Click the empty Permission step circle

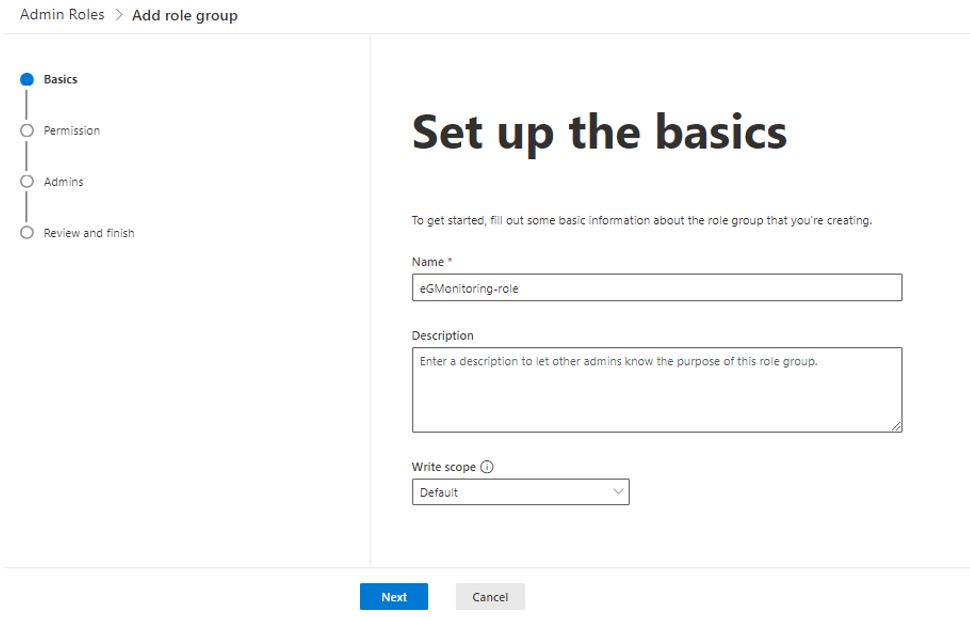click(27, 131)
